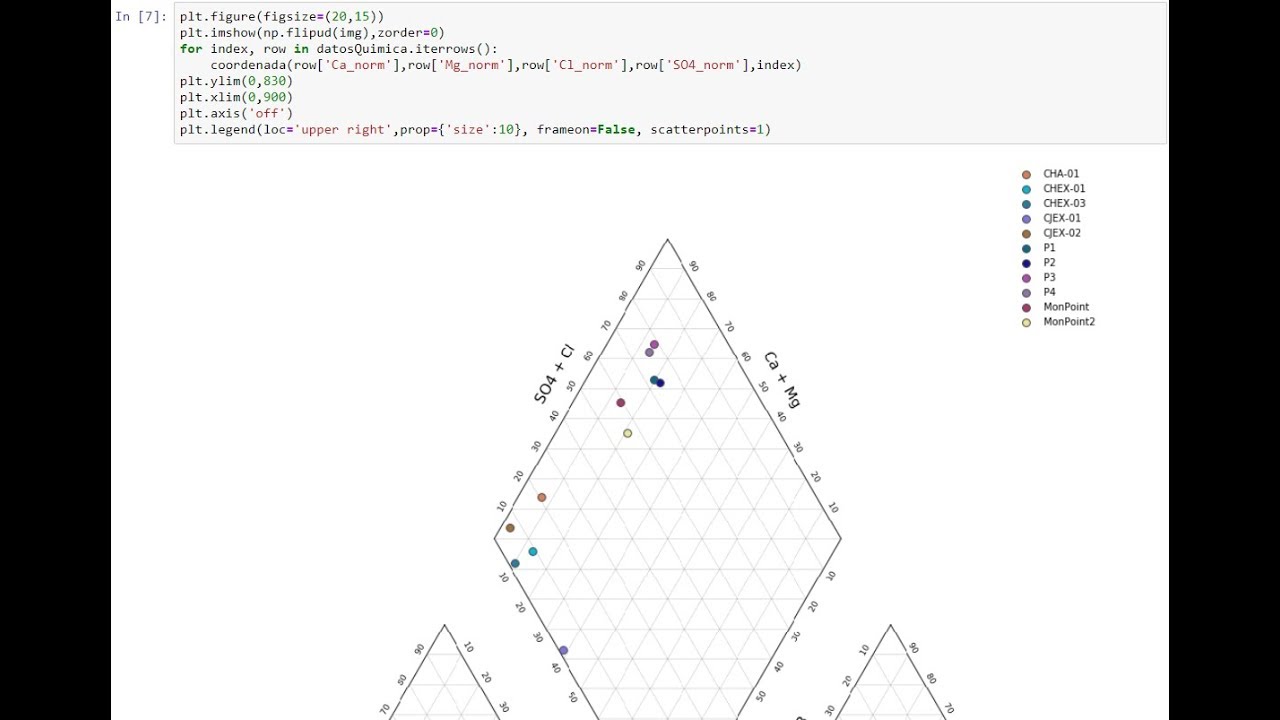Click the orange CHA-01 data point in diamond
Image resolution: width=1280 pixels, height=720 pixels.
(542, 497)
